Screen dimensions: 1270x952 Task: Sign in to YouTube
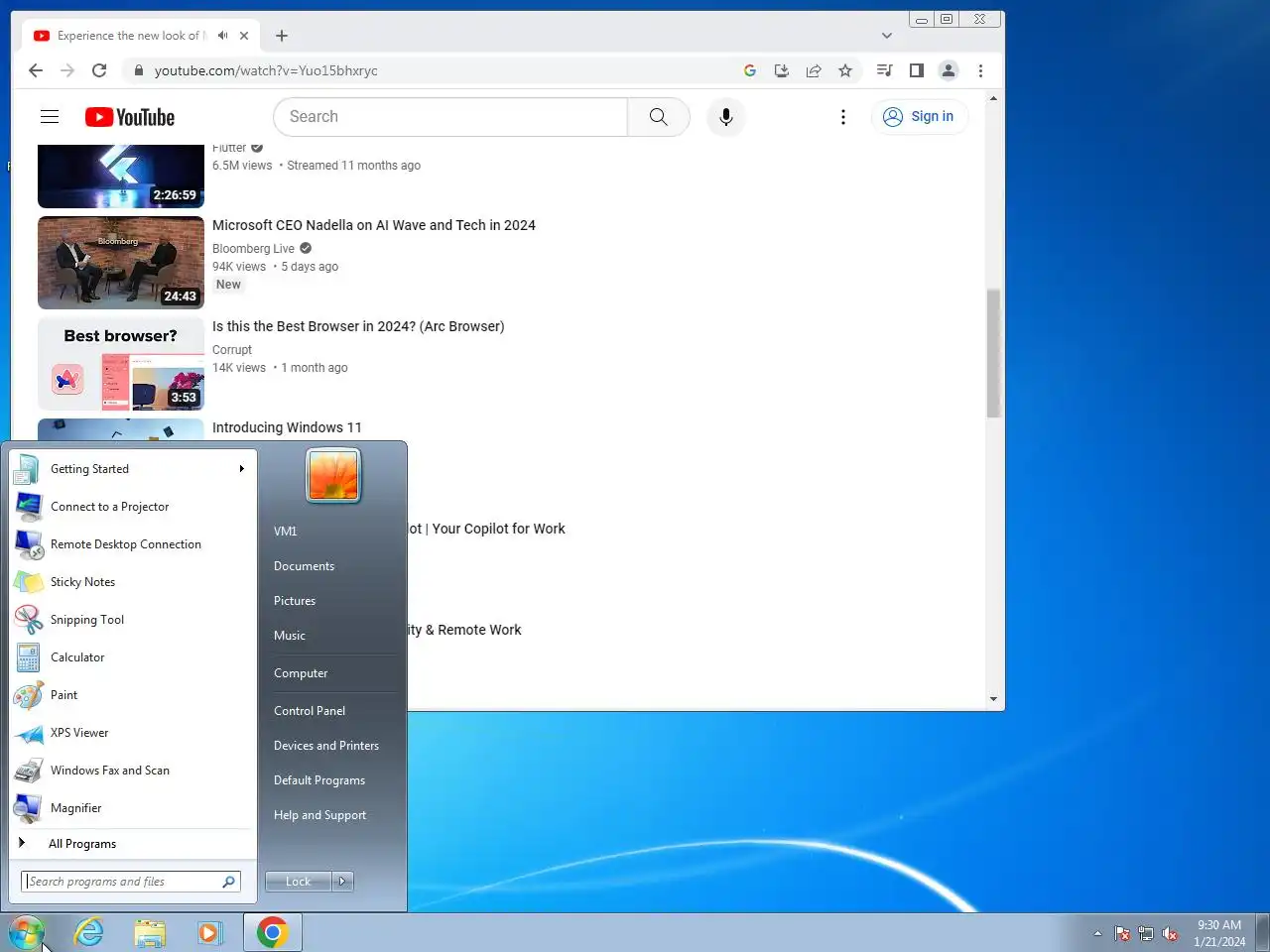coord(919,117)
